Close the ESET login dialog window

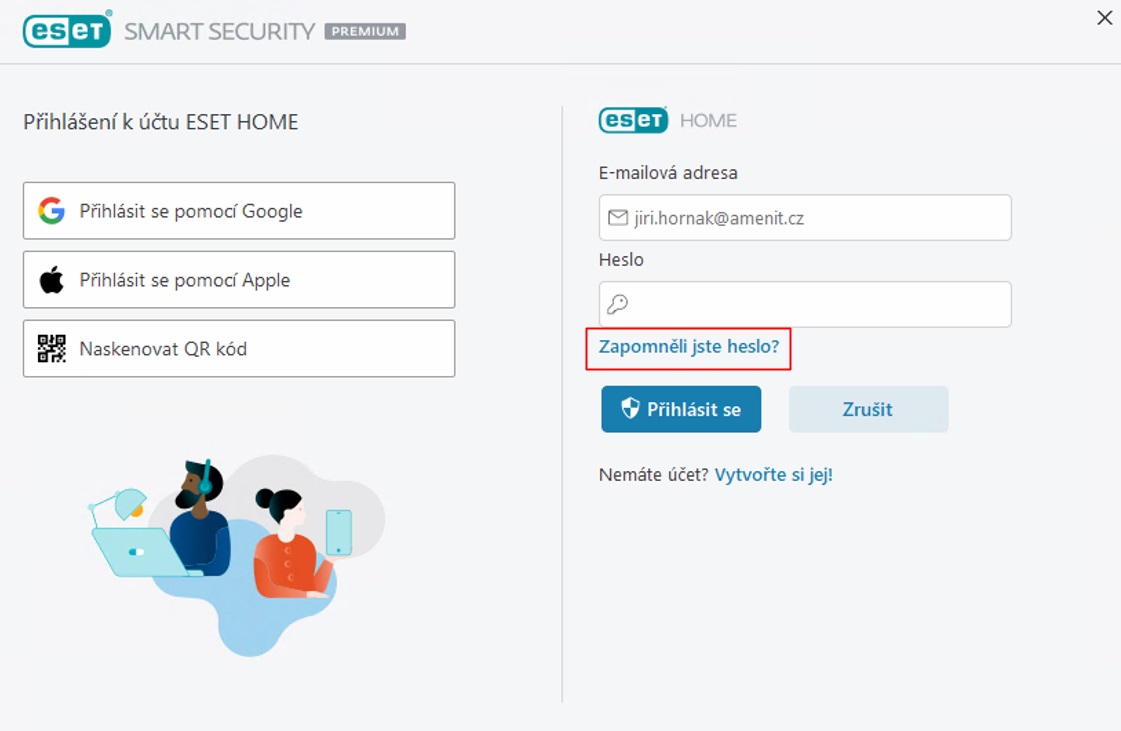click(1105, 18)
